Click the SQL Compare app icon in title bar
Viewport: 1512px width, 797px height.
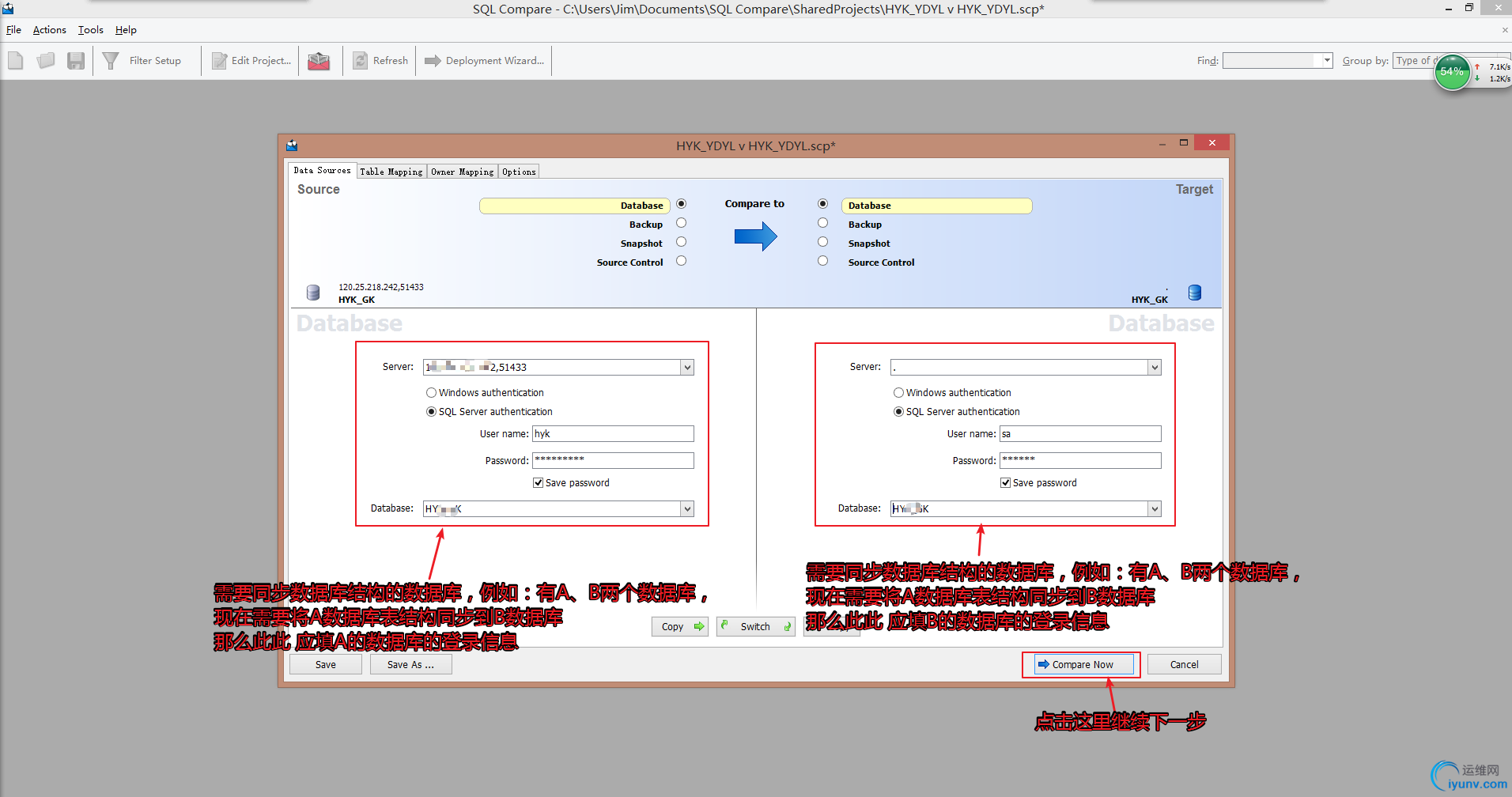pyautogui.click(x=8, y=9)
